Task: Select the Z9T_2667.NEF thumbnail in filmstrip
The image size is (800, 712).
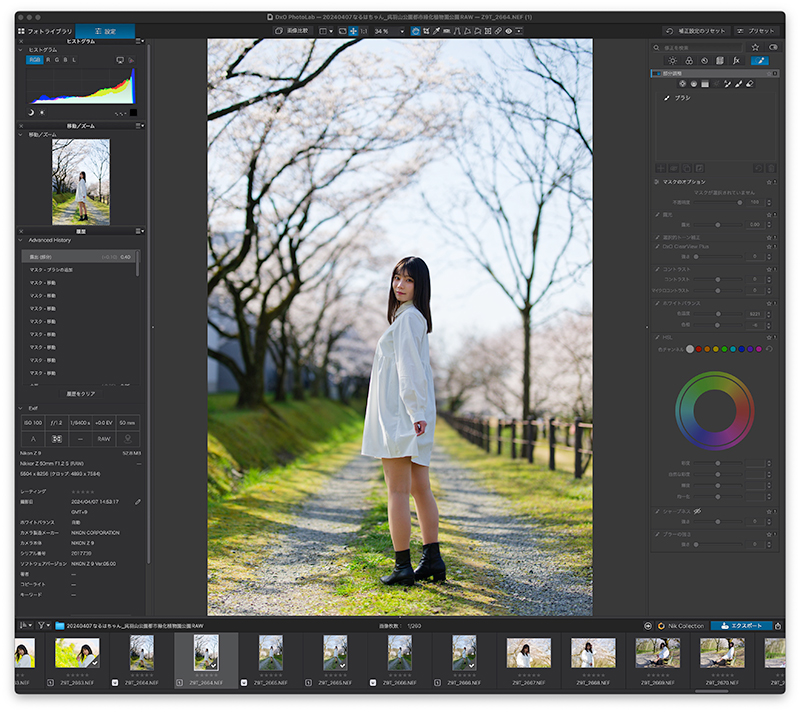Action: pyautogui.click(x=529, y=653)
